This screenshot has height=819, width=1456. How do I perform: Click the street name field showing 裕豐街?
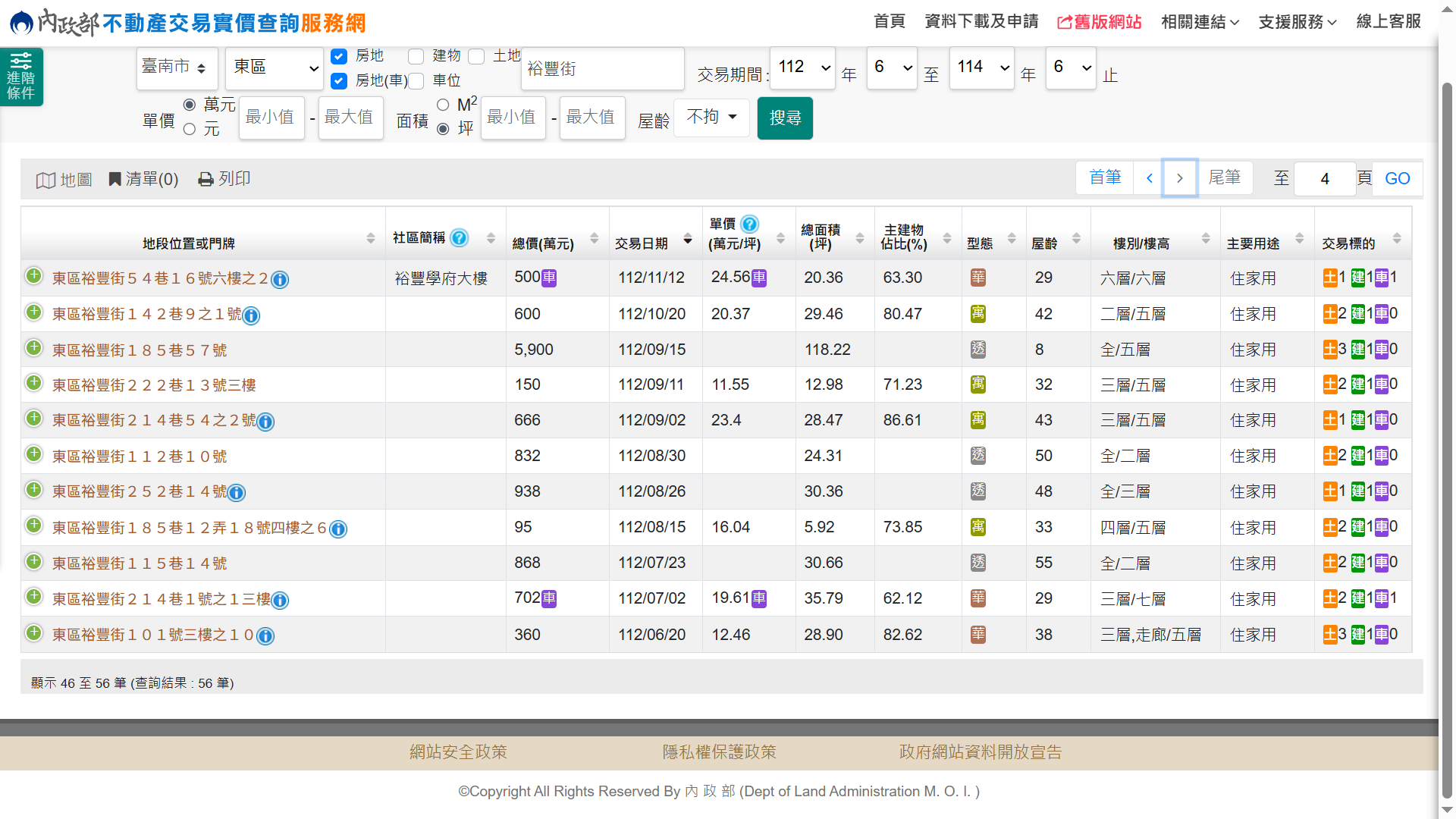point(603,69)
